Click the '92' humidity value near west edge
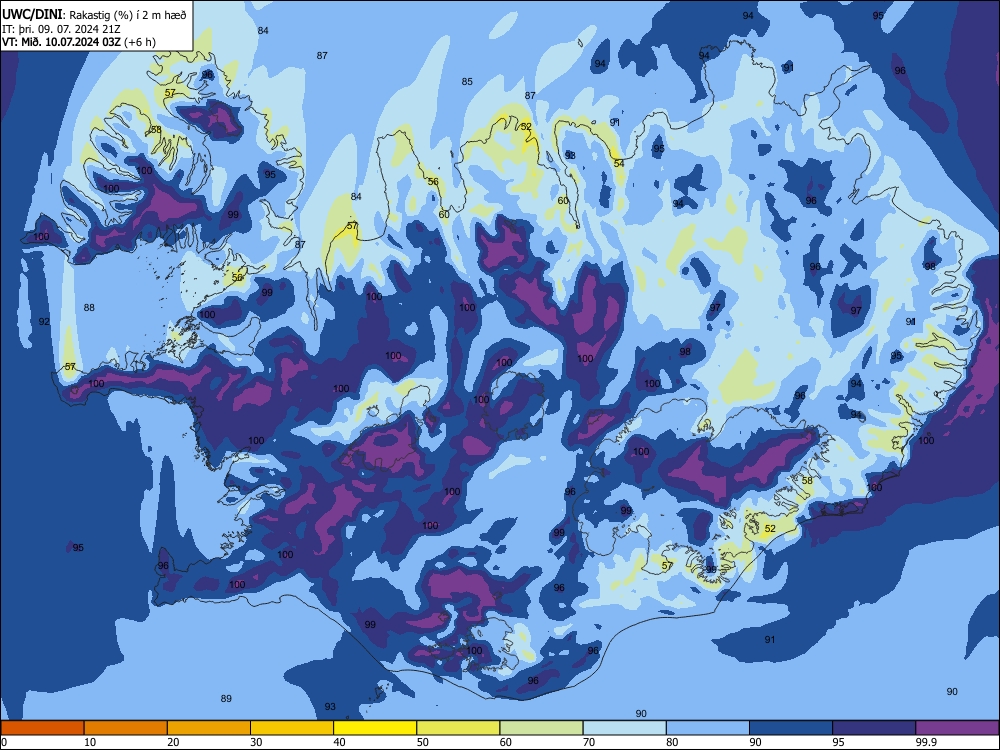The width and height of the screenshot is (1000, 750). tap(44, 321)
